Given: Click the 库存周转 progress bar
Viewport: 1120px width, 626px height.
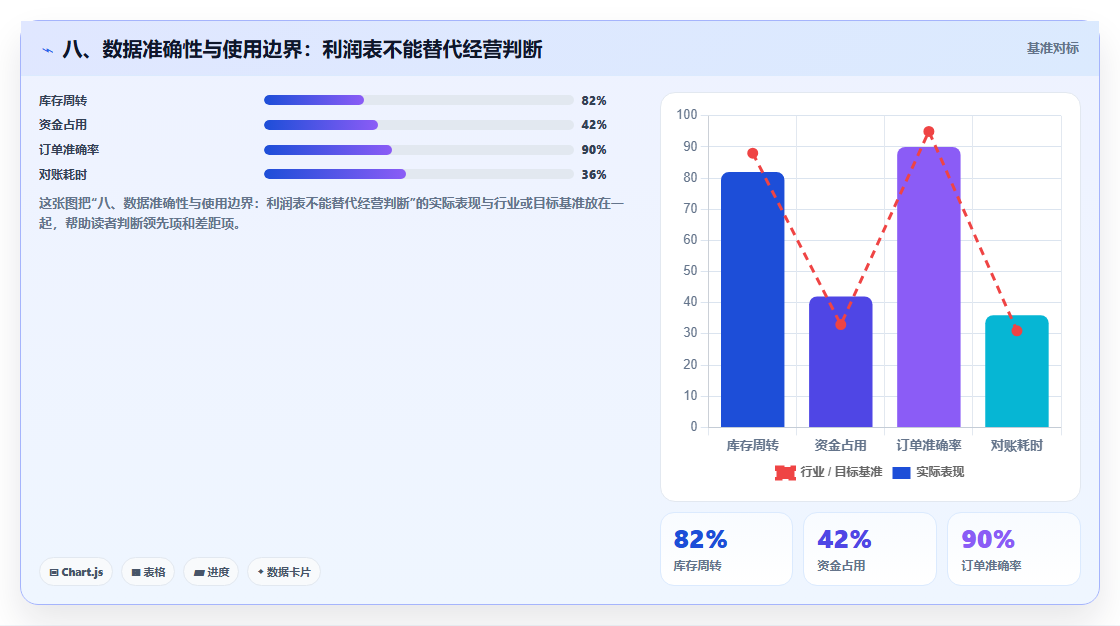Looking at the screenshot, I should click(x=419, y=100).
